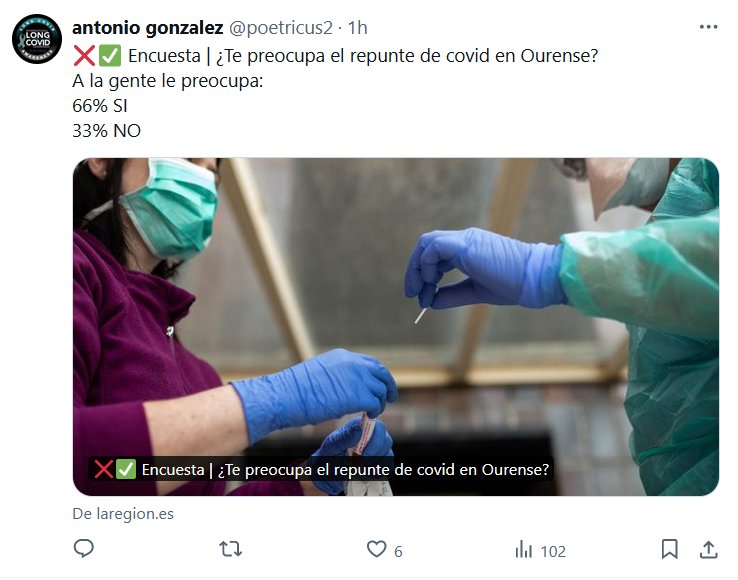Open the Long Covid Awareness profile avatar

click(37, 39)
